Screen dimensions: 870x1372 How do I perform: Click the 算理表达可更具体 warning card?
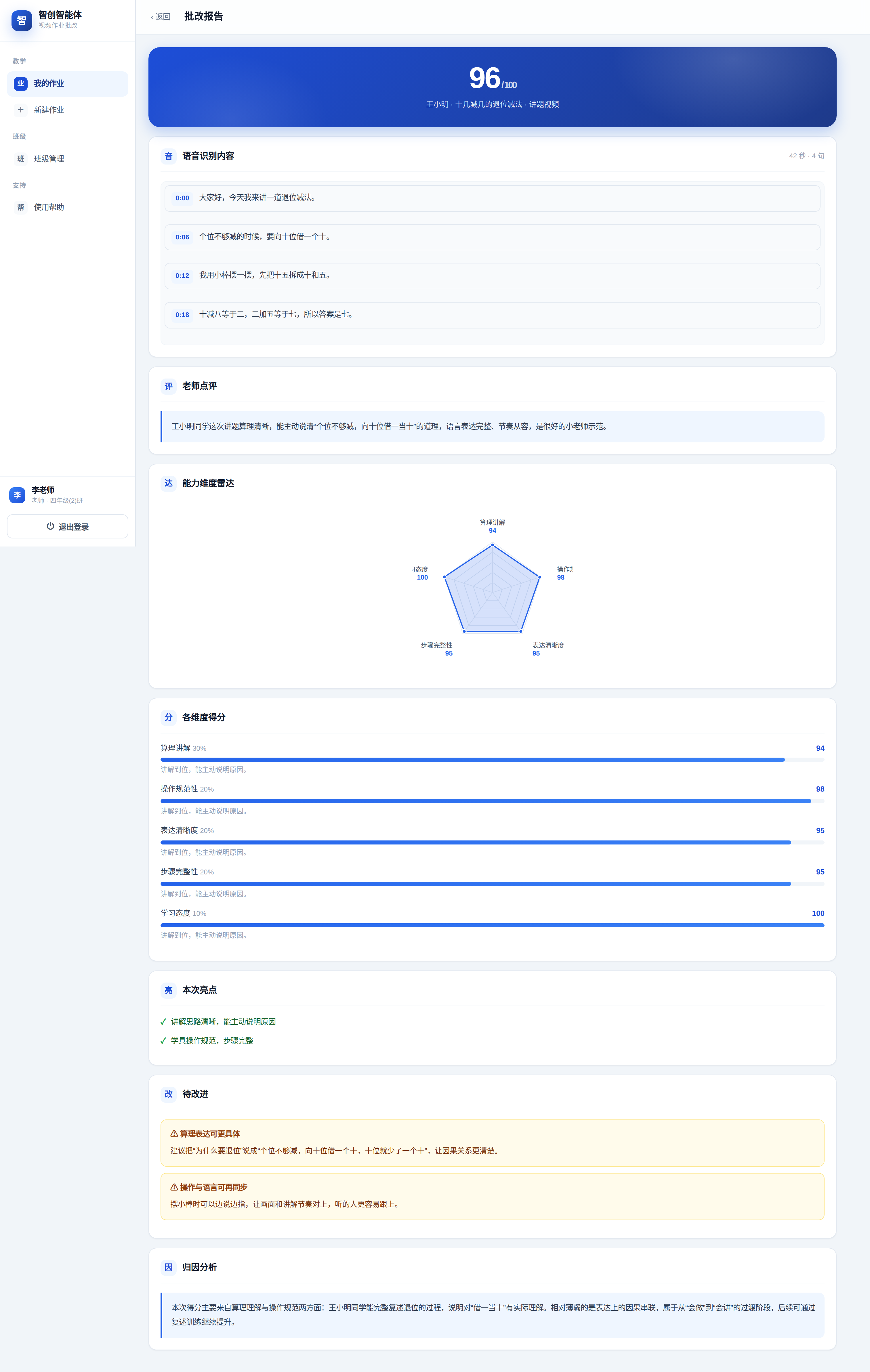click(x=492, y=1143)
